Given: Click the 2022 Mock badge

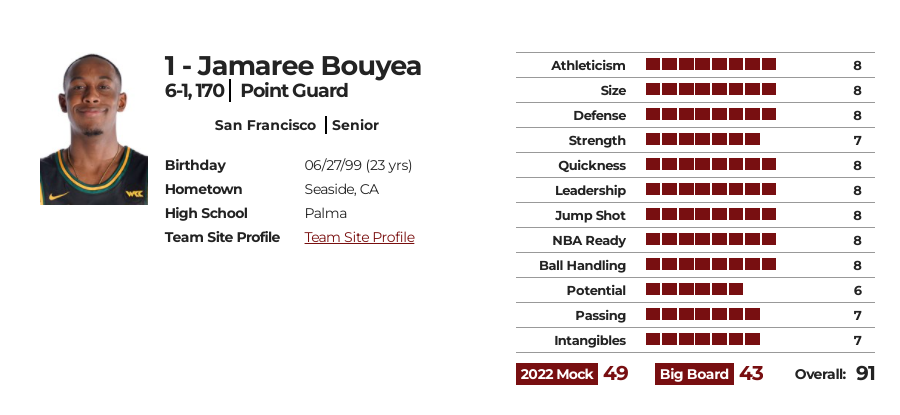Looking at the screenshot, I should click(x=557, y=374).
